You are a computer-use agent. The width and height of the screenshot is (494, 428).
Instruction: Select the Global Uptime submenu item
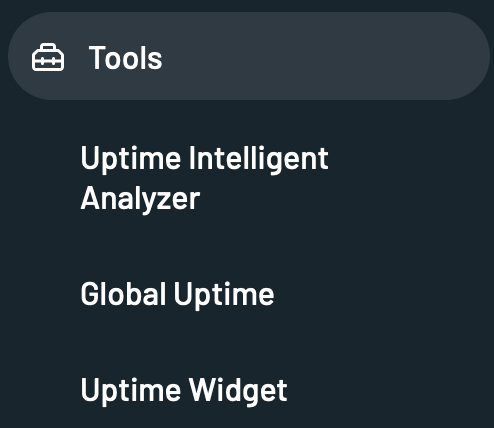pyautogui.click(x=177, y=294)
